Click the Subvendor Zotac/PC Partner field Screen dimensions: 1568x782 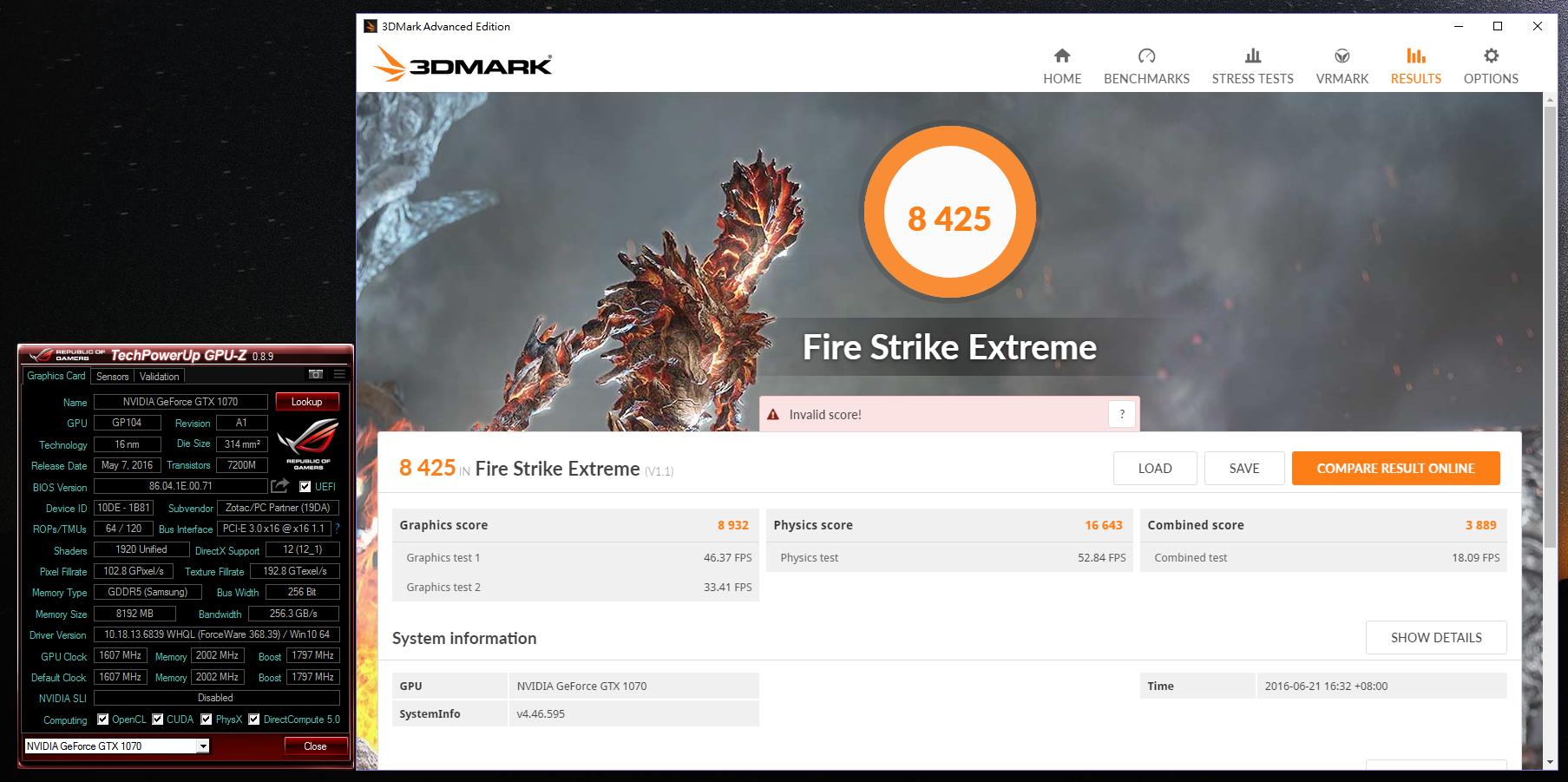click(278, 508)
